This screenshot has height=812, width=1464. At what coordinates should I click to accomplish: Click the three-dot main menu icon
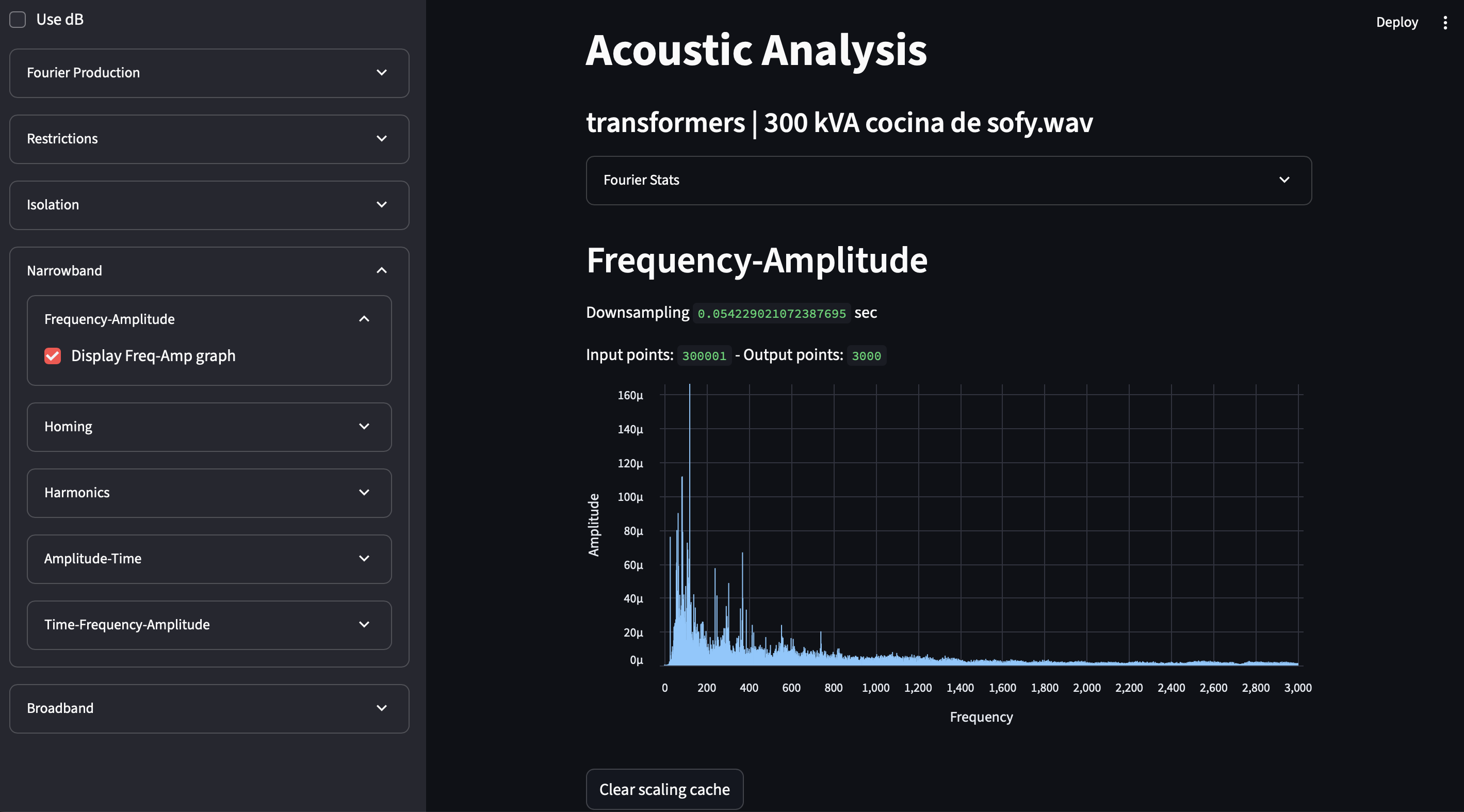pyautogui.click(x=1445, y=23)
